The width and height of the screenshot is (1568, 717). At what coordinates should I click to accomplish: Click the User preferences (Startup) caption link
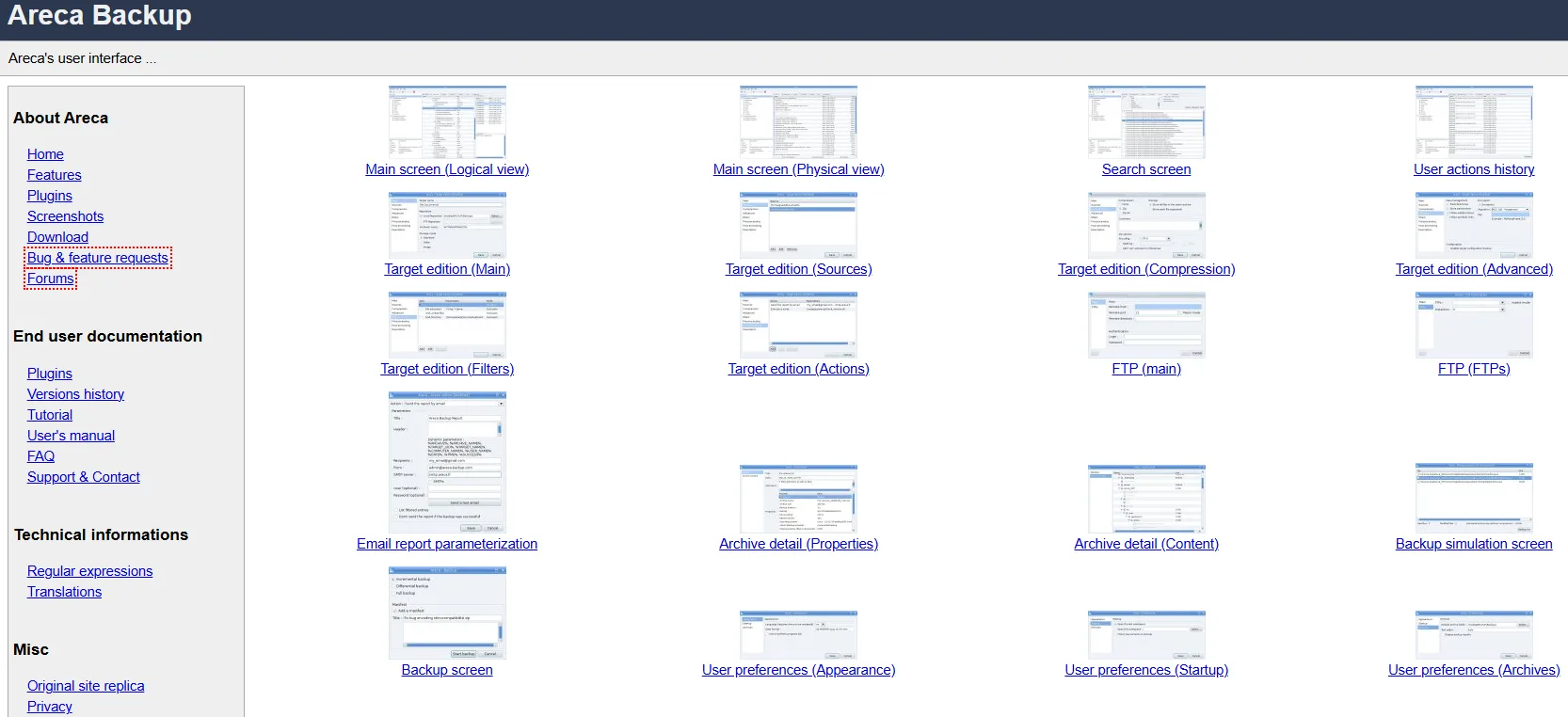tap(1146, 670)
